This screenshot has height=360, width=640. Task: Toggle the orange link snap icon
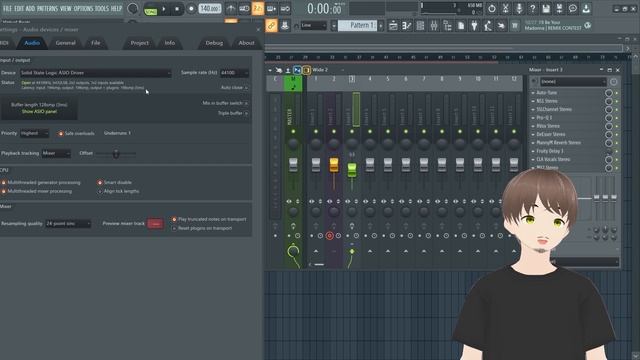point(271,25)
